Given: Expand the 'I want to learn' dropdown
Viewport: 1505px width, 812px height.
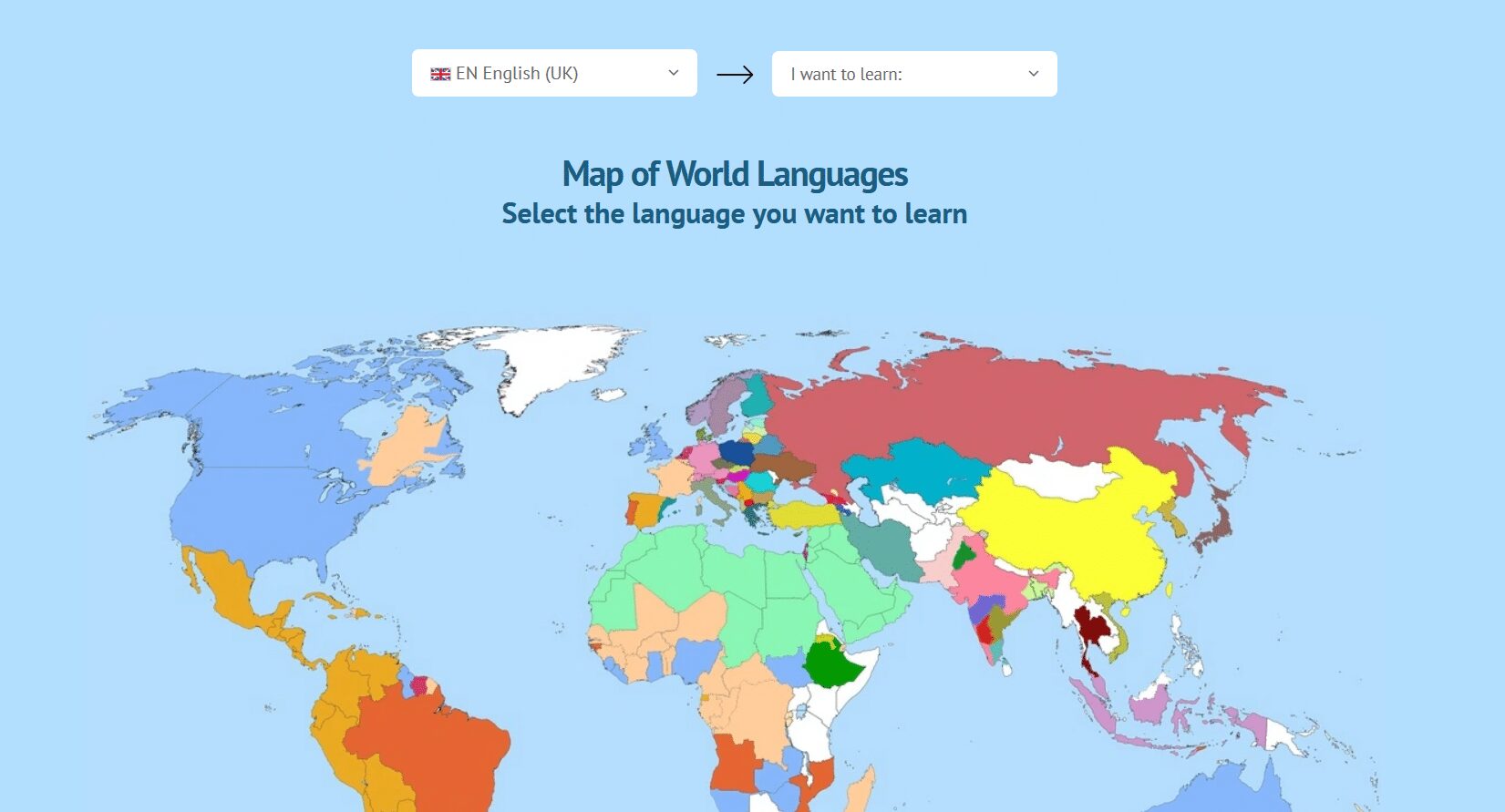Looking at the screenshot, I should pos(913,74).
